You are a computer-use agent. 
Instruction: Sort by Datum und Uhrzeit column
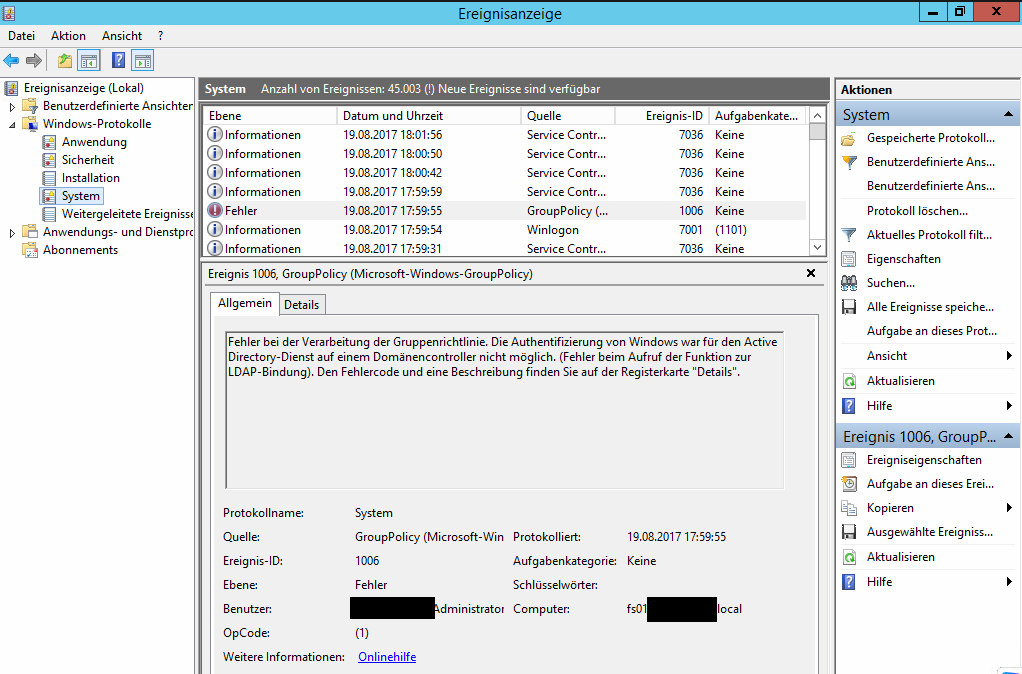pyautogui.click(x=429, y=115)
